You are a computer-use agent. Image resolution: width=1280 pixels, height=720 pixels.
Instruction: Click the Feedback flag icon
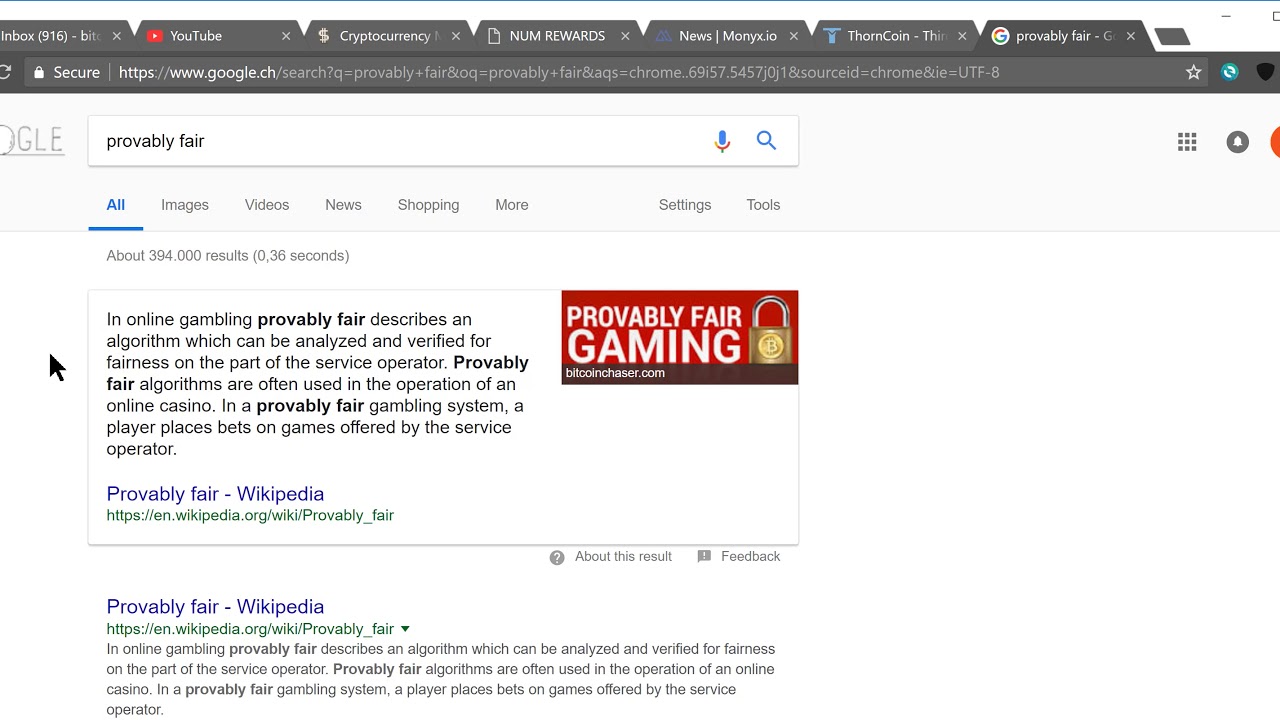pos(704,556)
